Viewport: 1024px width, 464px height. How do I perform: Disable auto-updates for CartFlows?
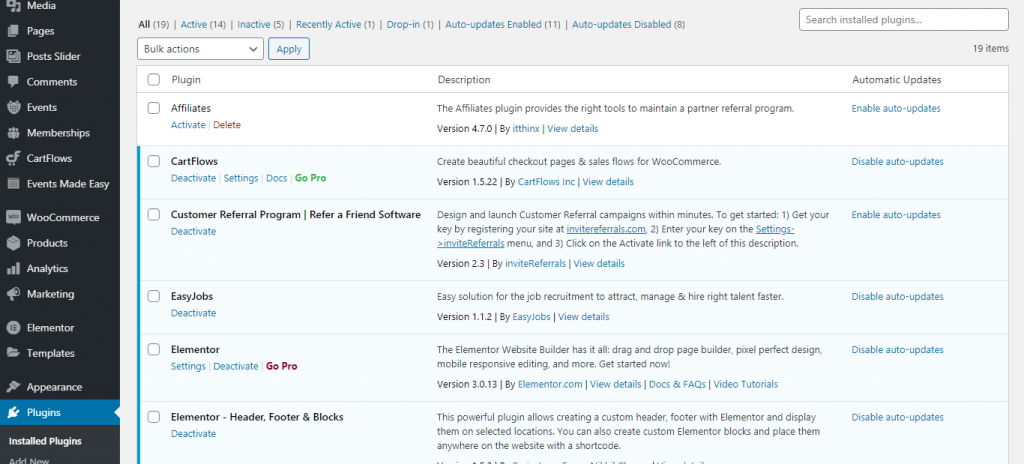(x=897, y=161)
